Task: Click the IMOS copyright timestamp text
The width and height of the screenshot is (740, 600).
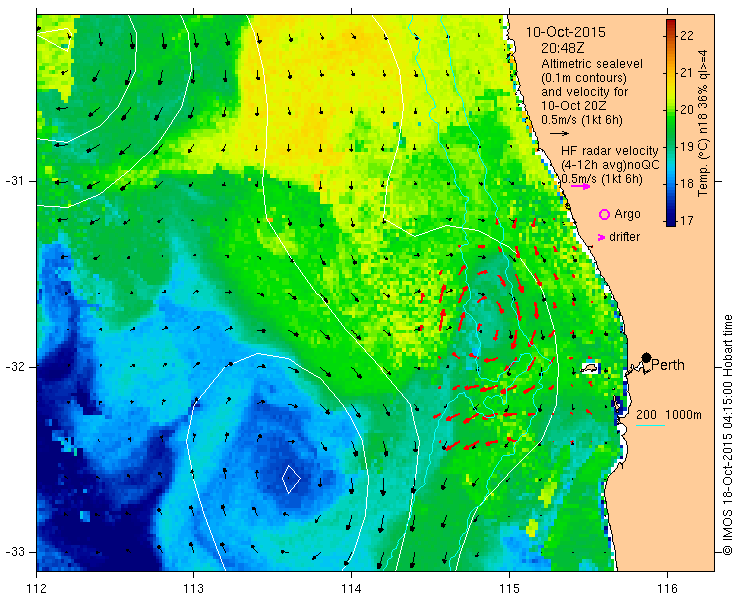Action: pos(727,435)
